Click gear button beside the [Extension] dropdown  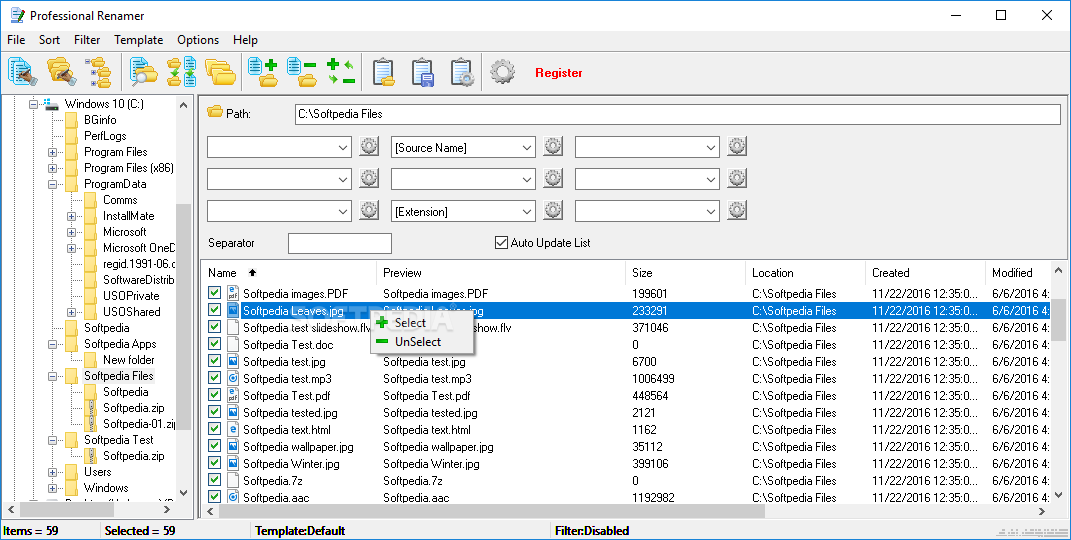coord(553,210)
